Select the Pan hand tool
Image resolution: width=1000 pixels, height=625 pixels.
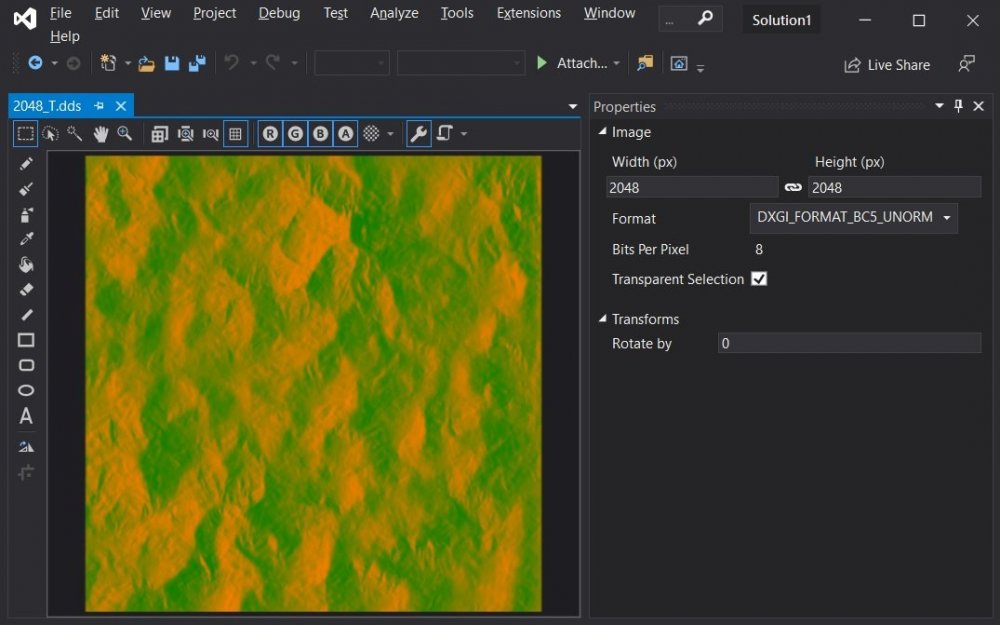click(x=101, y=134)
